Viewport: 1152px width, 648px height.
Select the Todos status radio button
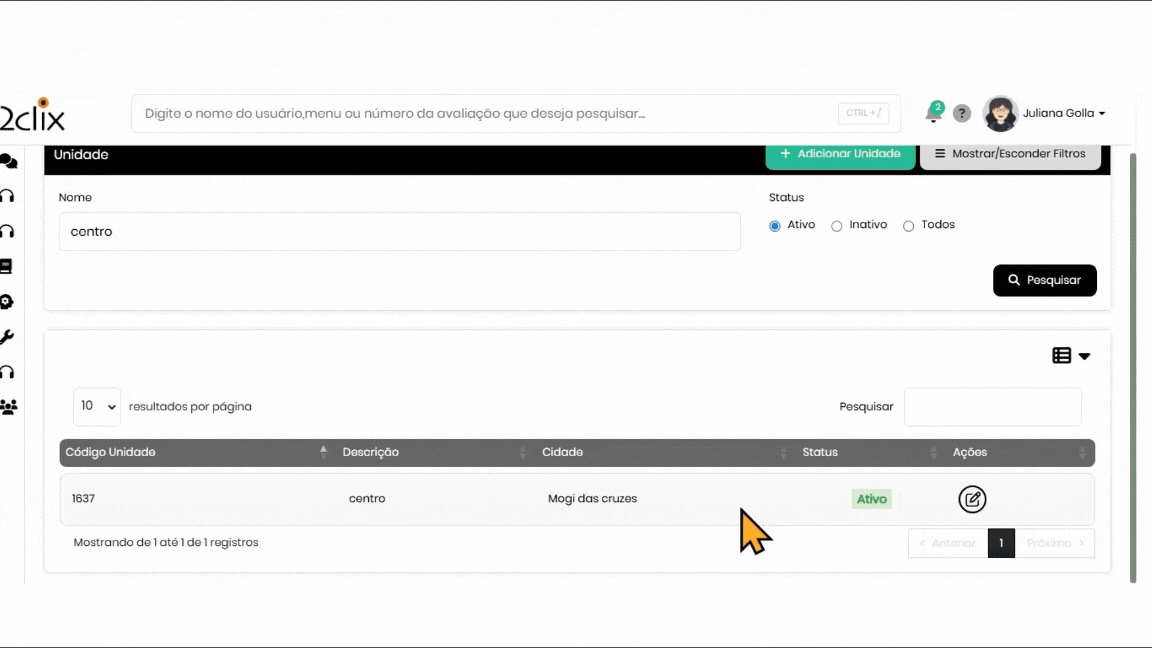point(909,226)
